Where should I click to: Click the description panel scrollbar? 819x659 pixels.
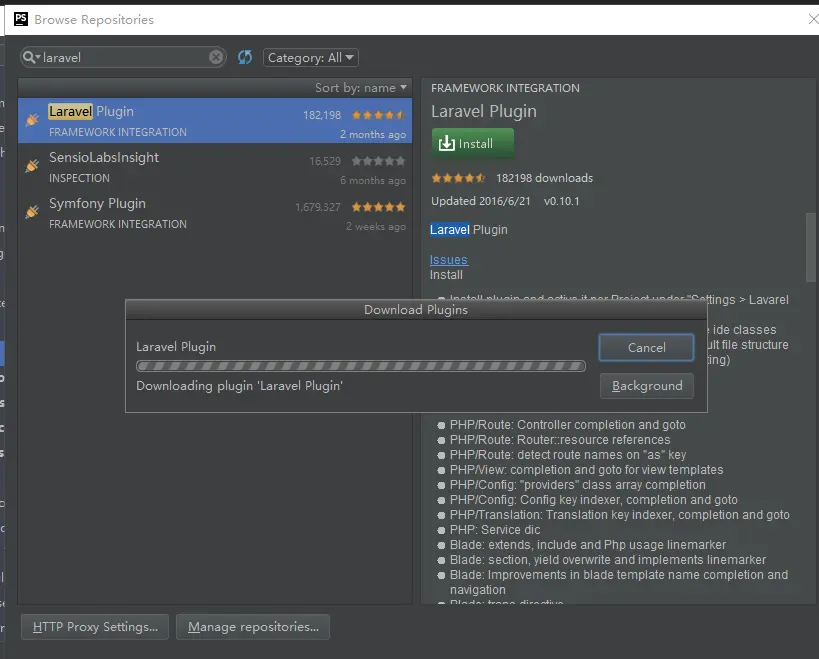(x=810, y=247)
